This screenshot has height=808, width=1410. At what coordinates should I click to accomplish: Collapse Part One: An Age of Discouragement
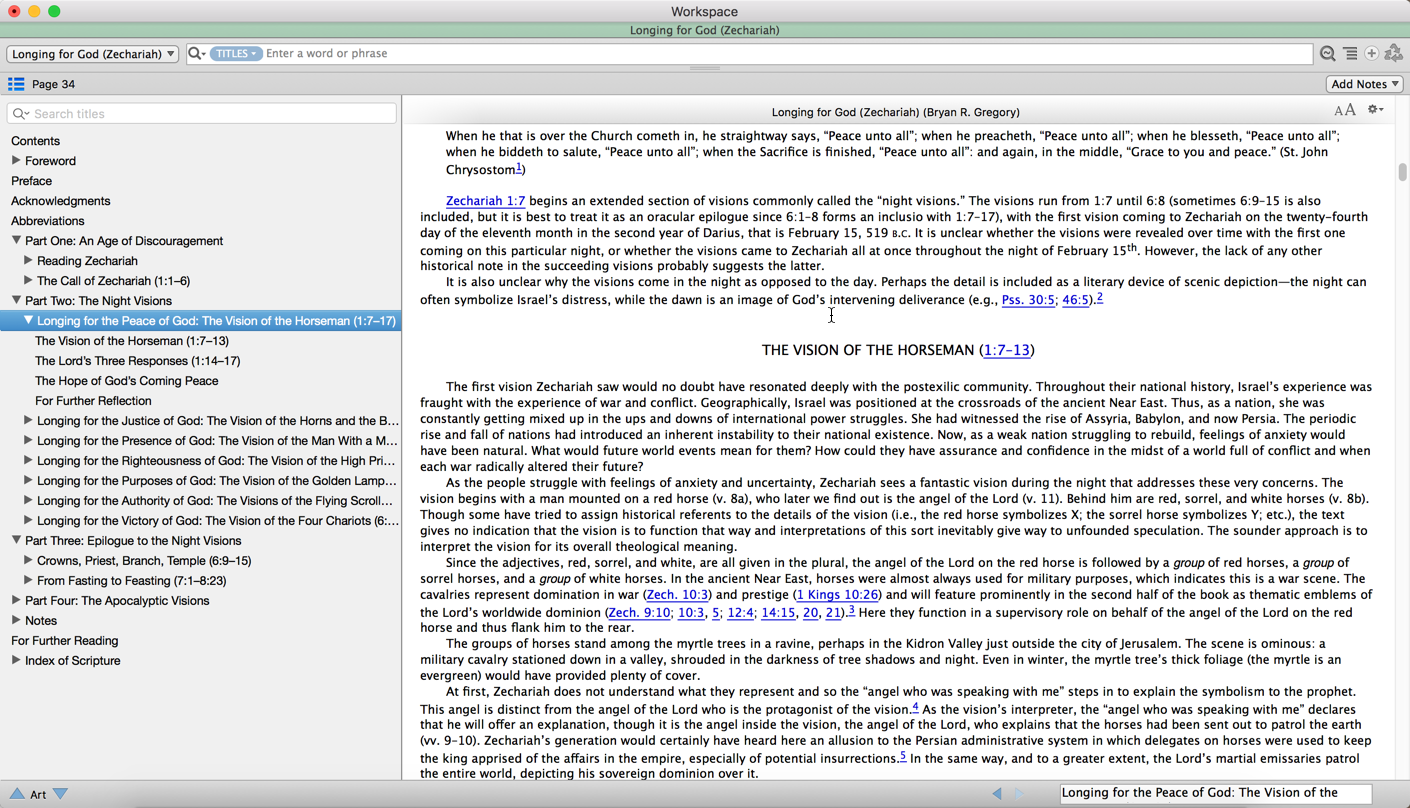[16, 240]
